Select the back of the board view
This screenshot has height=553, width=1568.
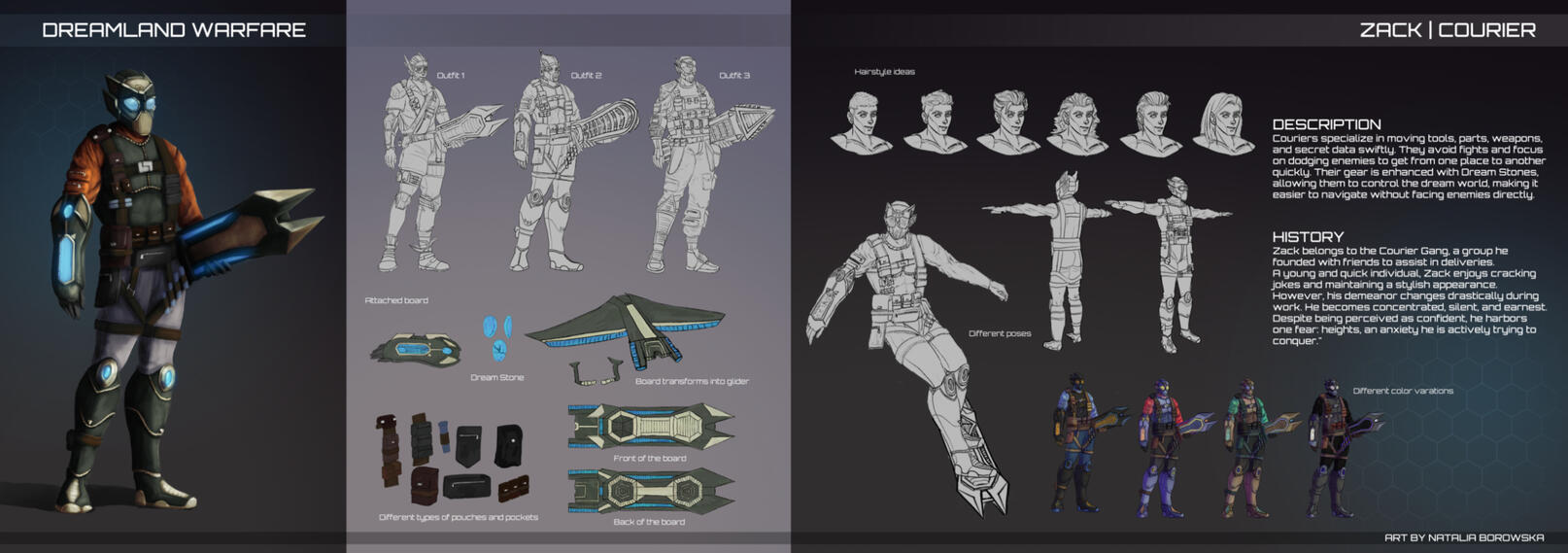pyautogui.click(x=650, y=491)
